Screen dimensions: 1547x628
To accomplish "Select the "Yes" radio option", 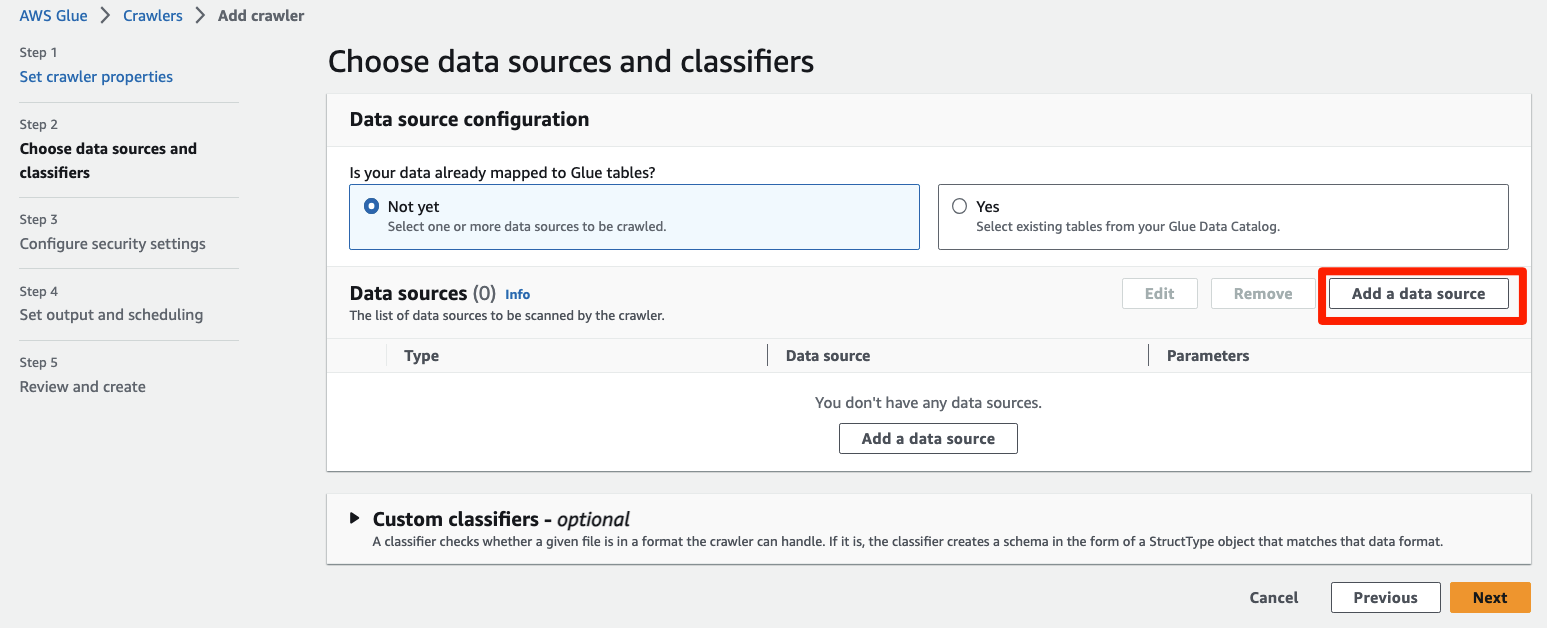I will [960, 207].
